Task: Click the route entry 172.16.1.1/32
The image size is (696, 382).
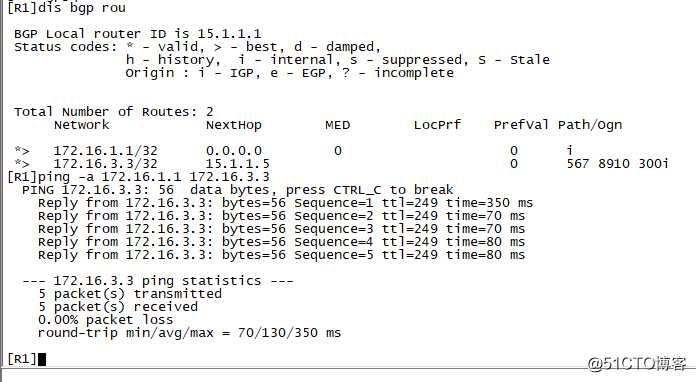Action: 106,151
